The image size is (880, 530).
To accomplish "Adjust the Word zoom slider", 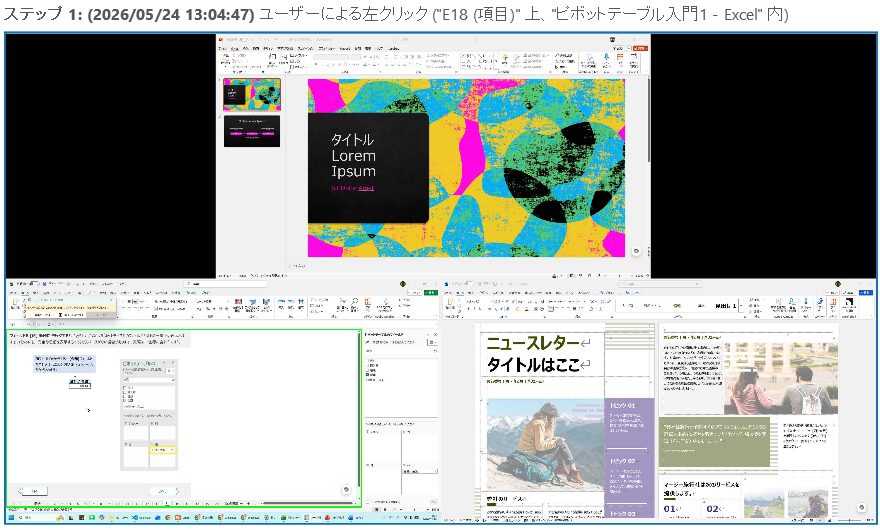I will [x=850, y=520].
